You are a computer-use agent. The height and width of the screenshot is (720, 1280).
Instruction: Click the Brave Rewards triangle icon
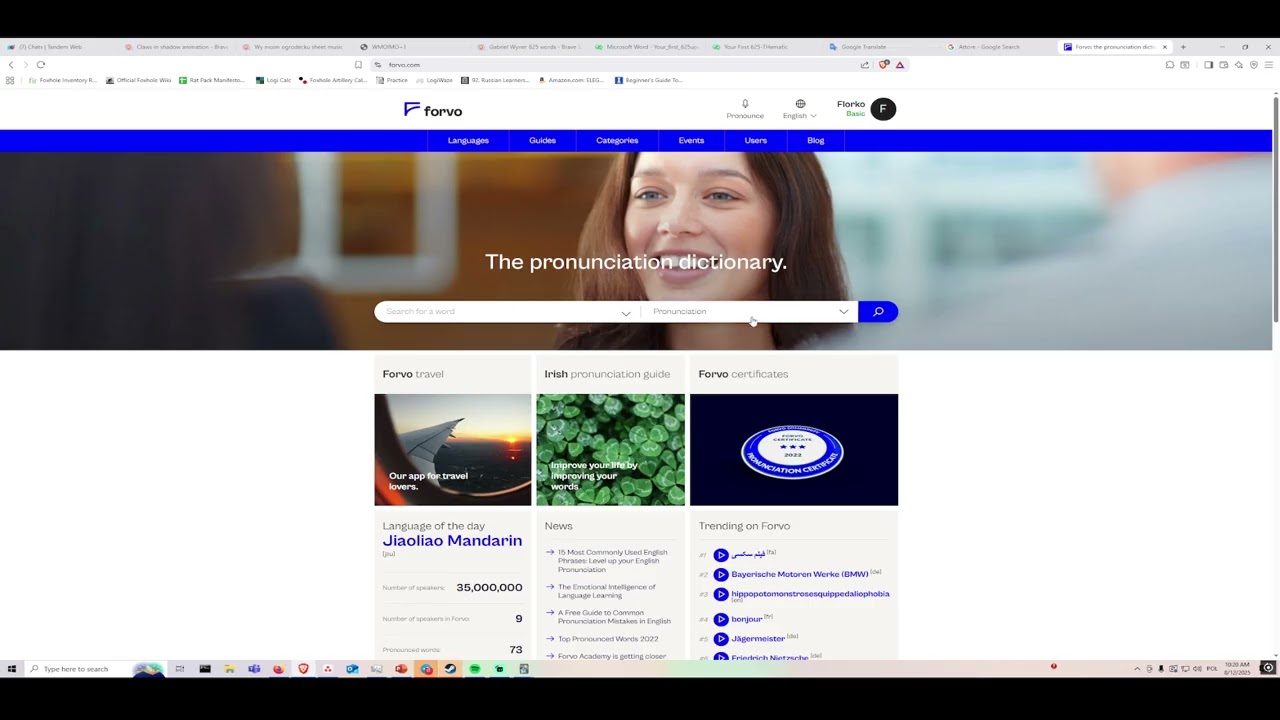(x=900, y=65)
